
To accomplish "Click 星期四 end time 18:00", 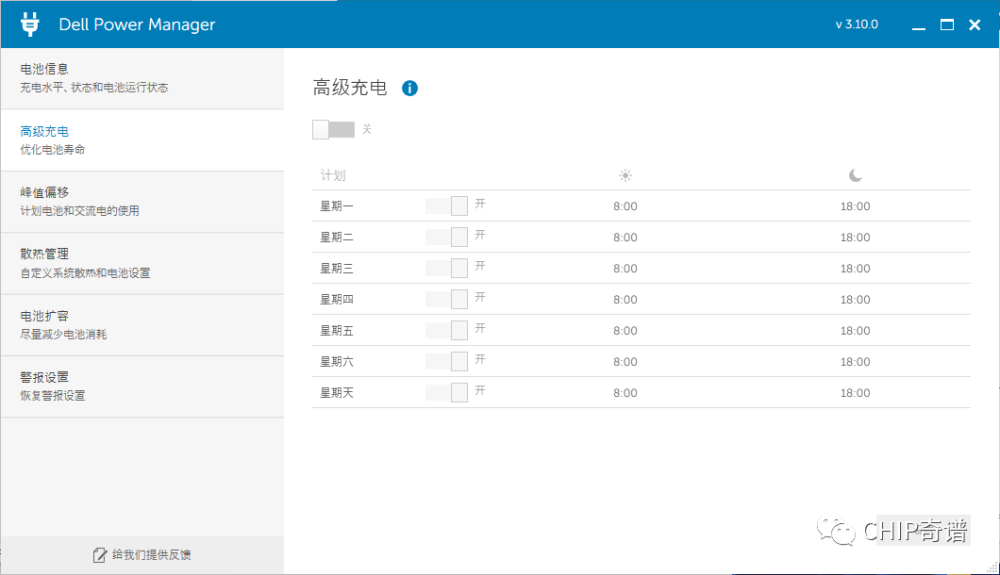I will click(855, 300).
